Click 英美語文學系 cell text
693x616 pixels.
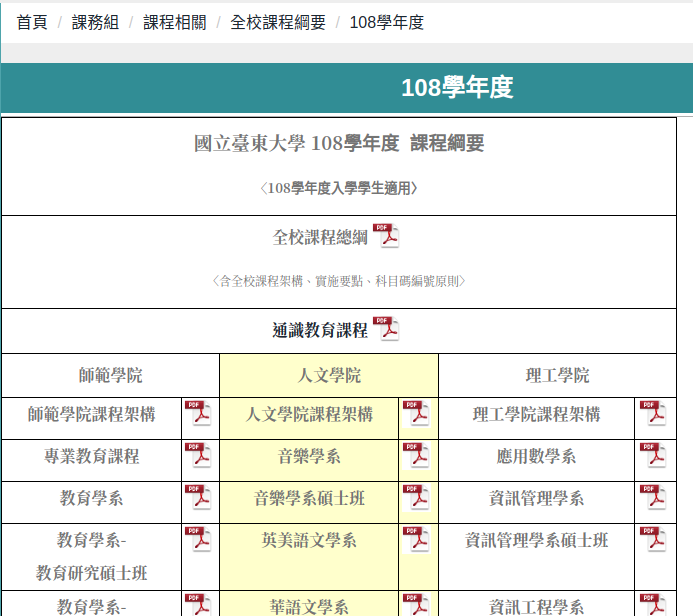tap(309, 540)
